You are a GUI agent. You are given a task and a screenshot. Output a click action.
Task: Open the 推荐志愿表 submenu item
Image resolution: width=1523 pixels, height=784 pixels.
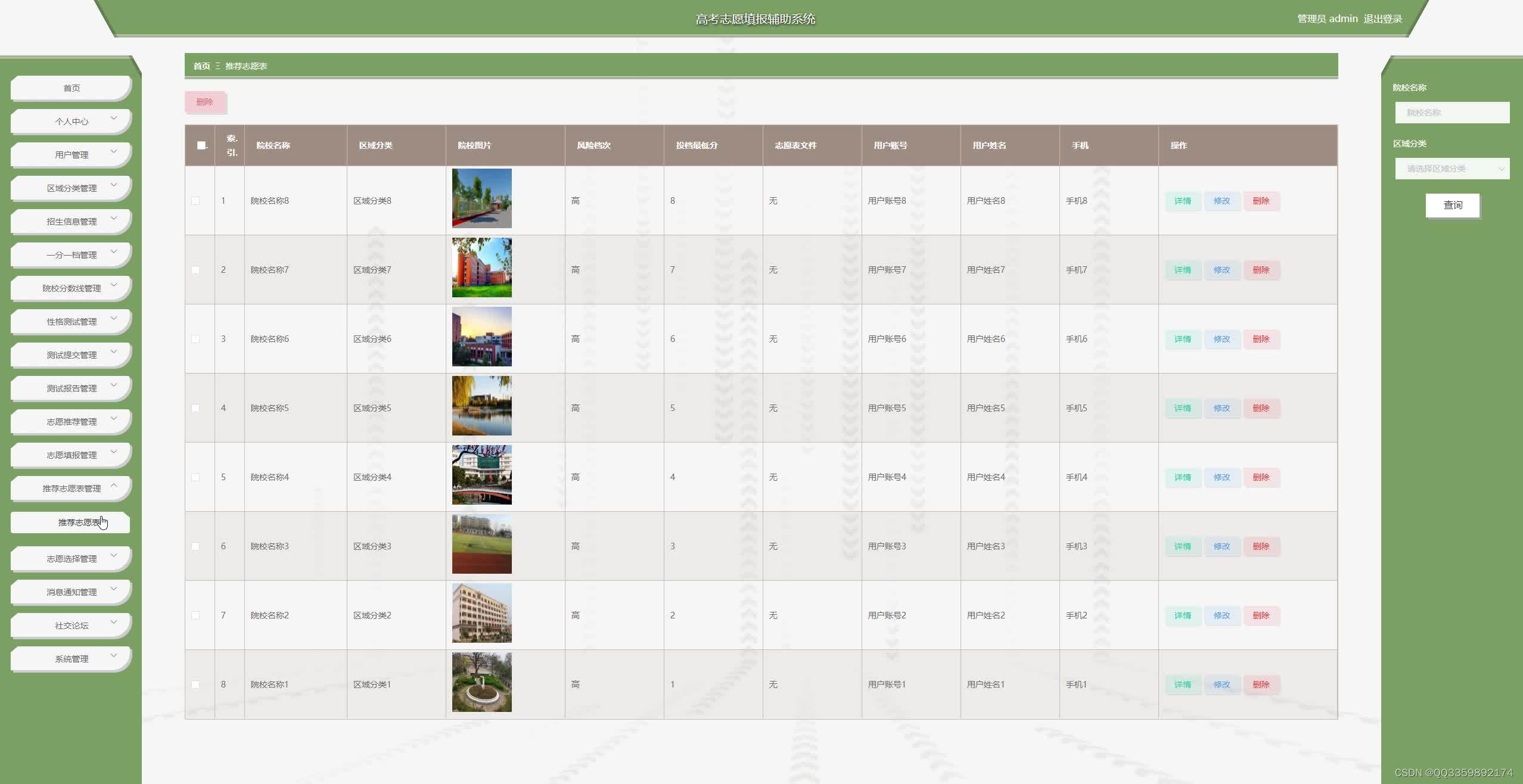(x=70, y=522)
